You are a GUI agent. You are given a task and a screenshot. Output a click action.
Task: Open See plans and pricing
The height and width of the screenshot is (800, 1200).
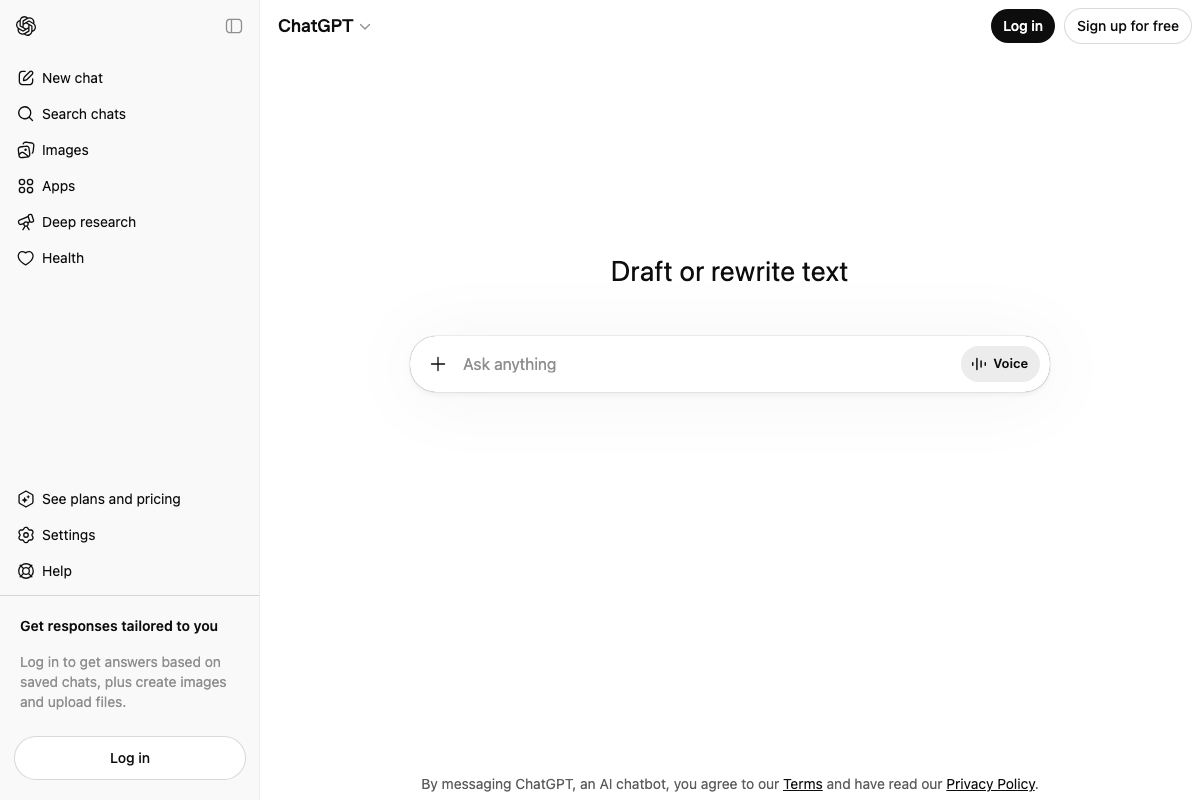point(130,499)
